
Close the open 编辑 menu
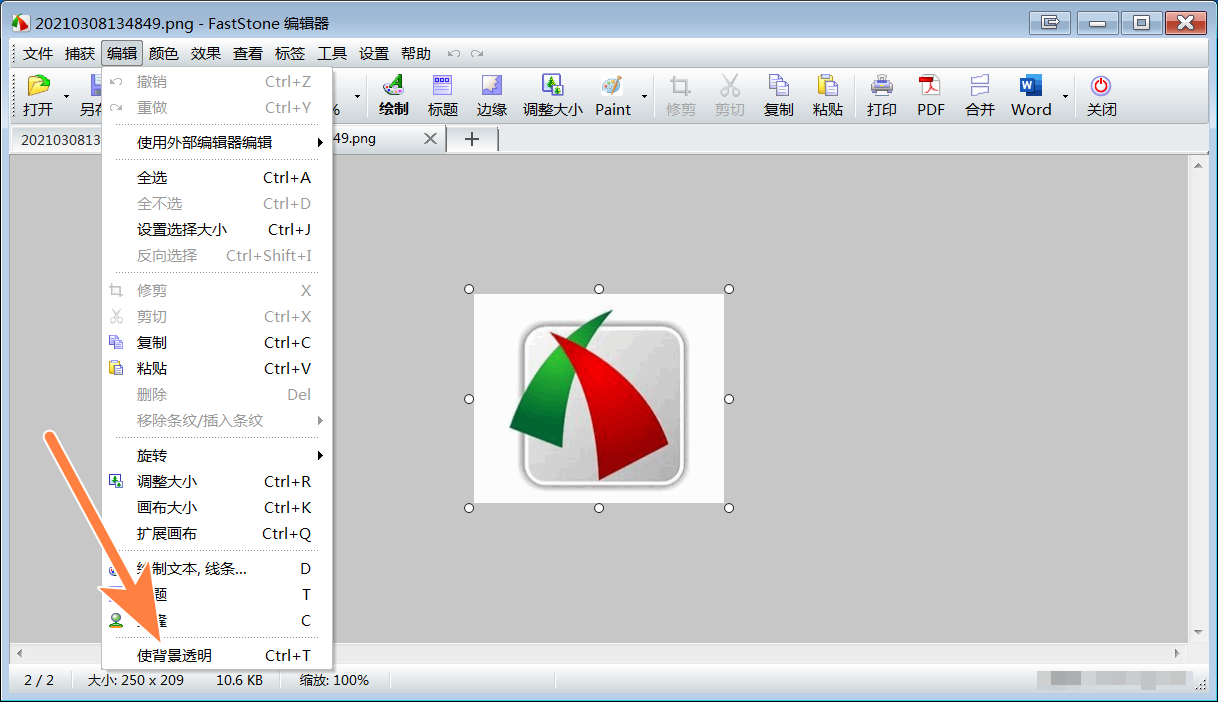coord(122,54)
